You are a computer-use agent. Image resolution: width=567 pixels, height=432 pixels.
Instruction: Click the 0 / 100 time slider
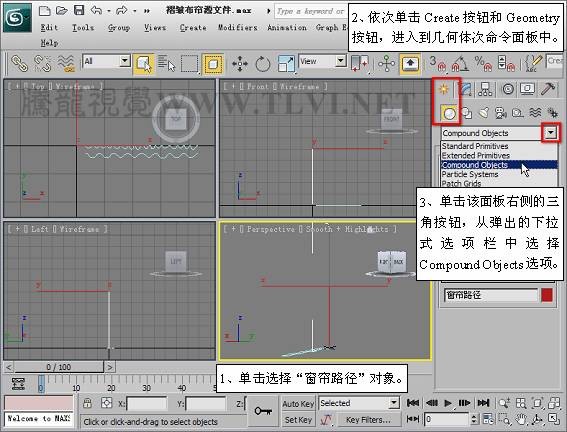point(59,367)
